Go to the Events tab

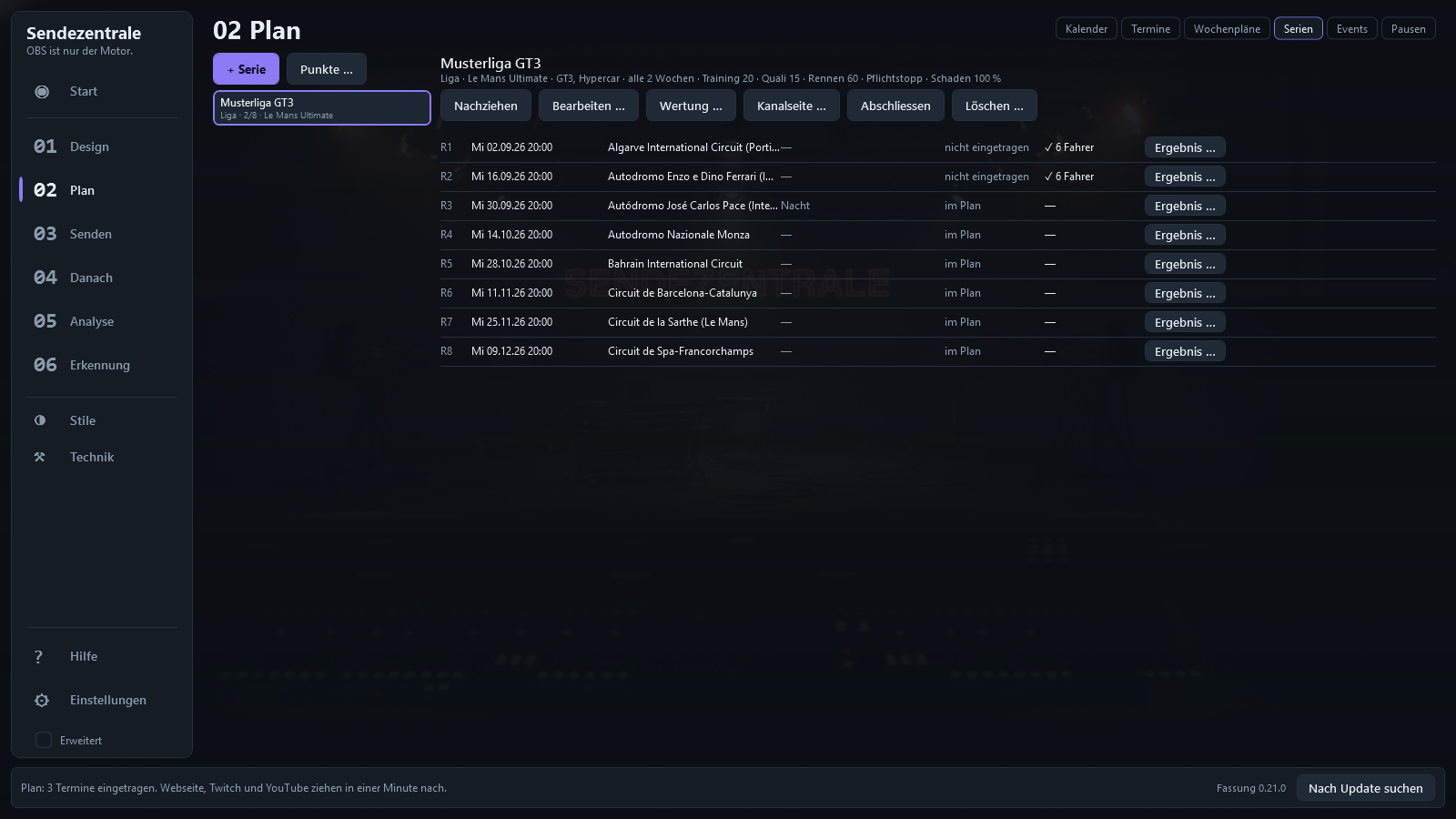pyautogui.click(x=1352, y=29)
